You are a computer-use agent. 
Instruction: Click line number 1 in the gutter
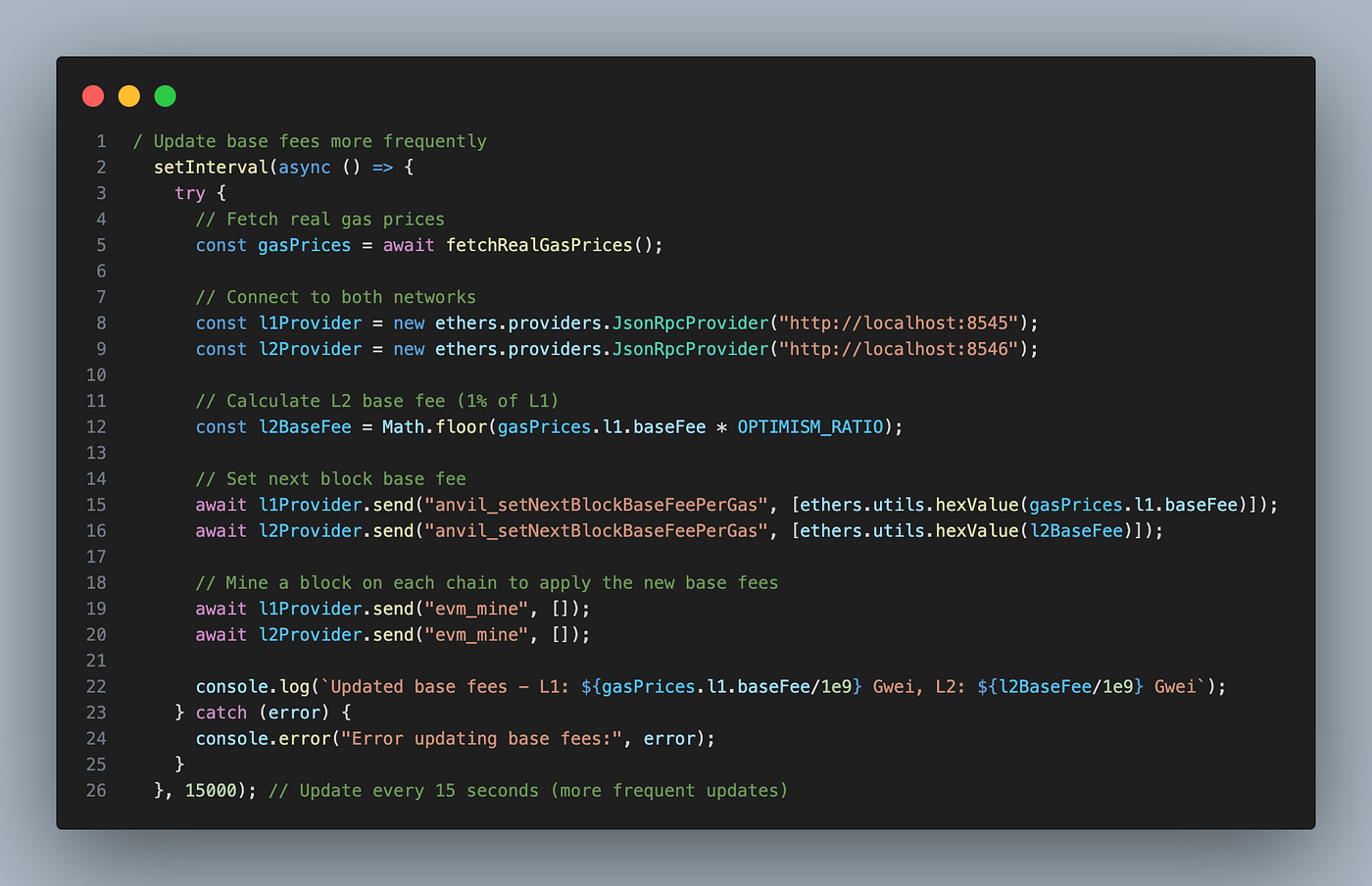coord(101,141)
